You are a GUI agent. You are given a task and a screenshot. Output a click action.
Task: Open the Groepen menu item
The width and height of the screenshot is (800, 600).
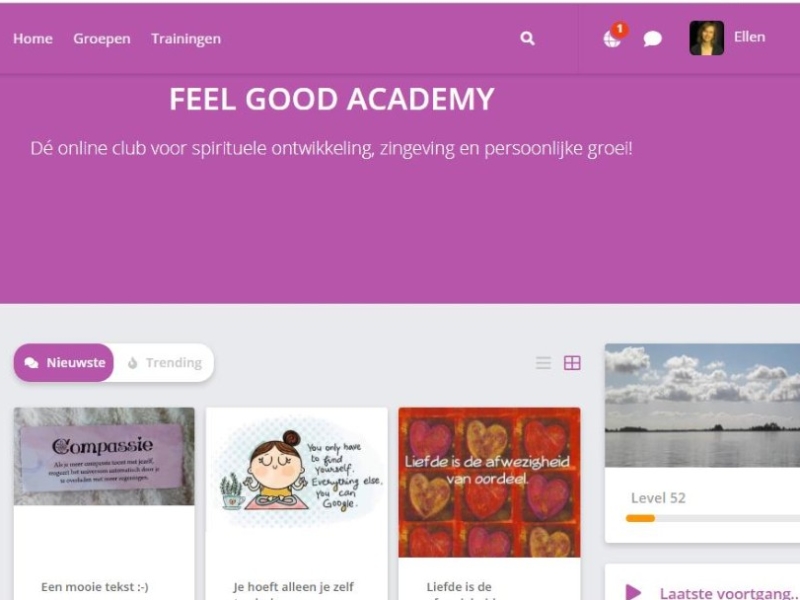pyautogui.click(x=102, y=39)
